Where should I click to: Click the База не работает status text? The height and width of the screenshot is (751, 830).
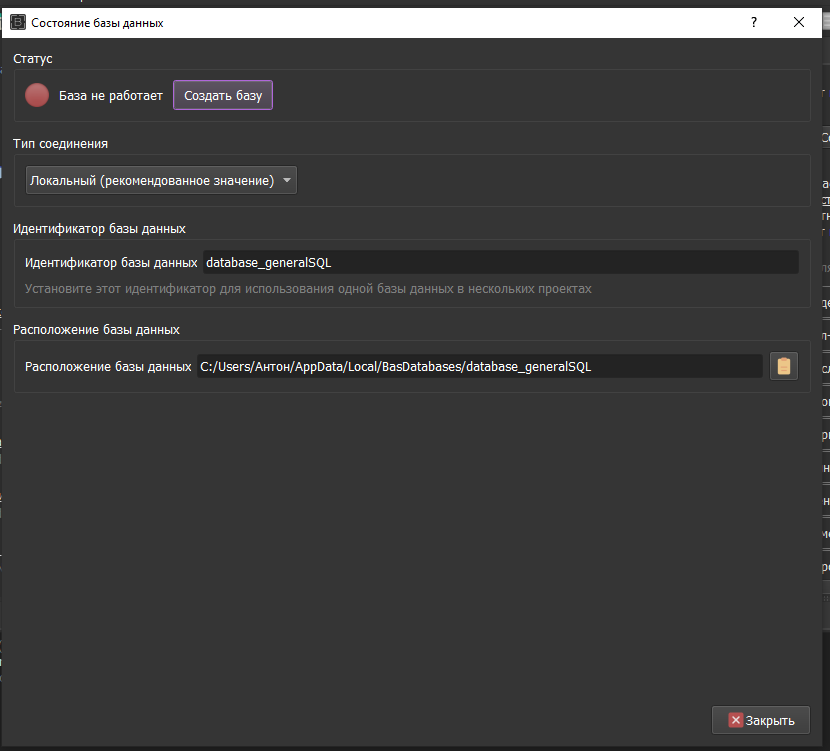coord(110,95)
